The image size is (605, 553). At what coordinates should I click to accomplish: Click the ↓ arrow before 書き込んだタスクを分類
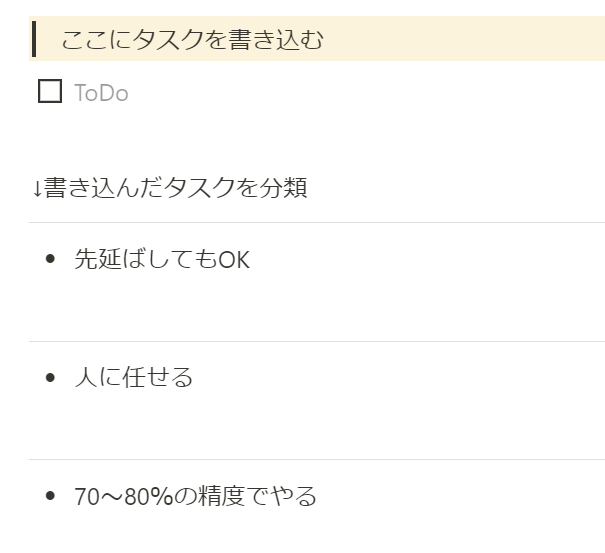(x=37, y=189)
